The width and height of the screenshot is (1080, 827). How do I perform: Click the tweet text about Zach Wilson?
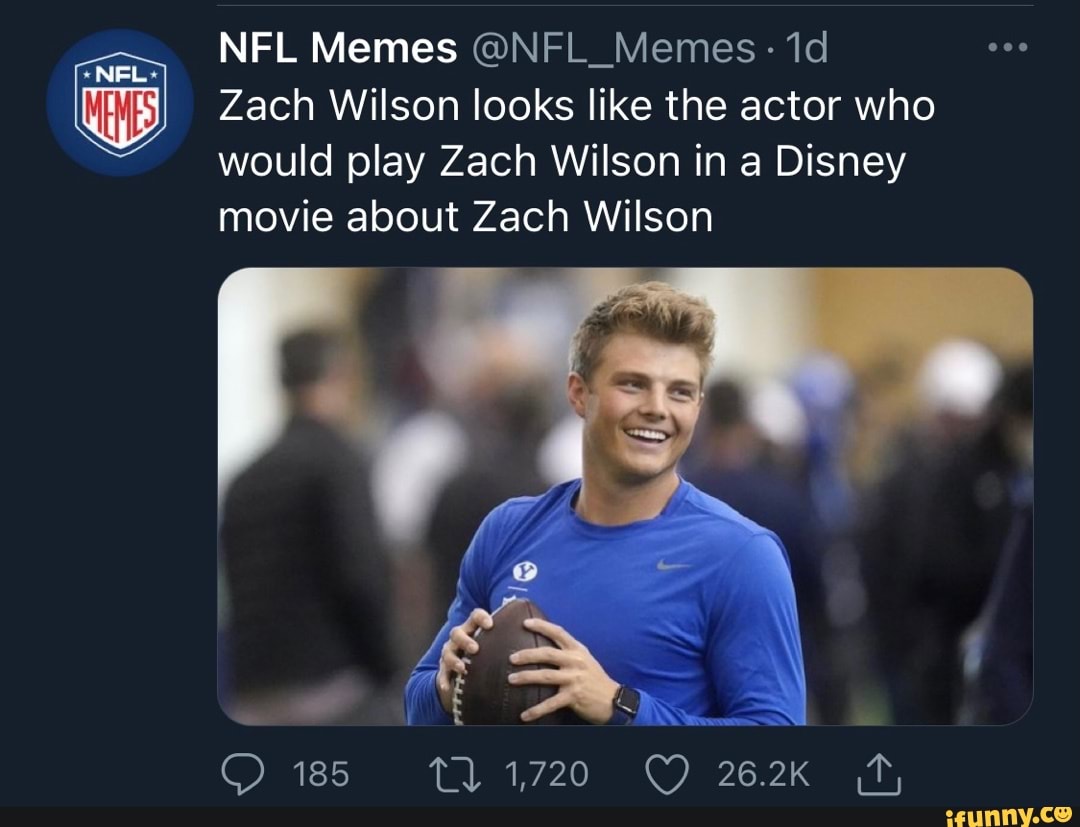pos(576,161)
